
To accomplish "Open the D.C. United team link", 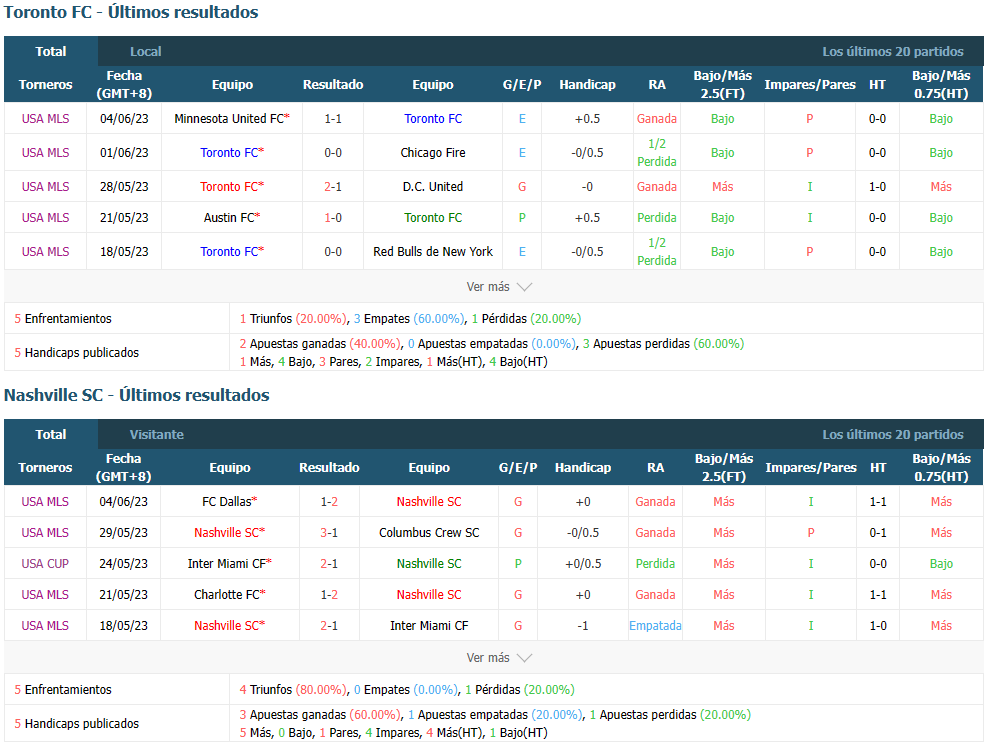I will pyautogui.click(x=433, y=187).
